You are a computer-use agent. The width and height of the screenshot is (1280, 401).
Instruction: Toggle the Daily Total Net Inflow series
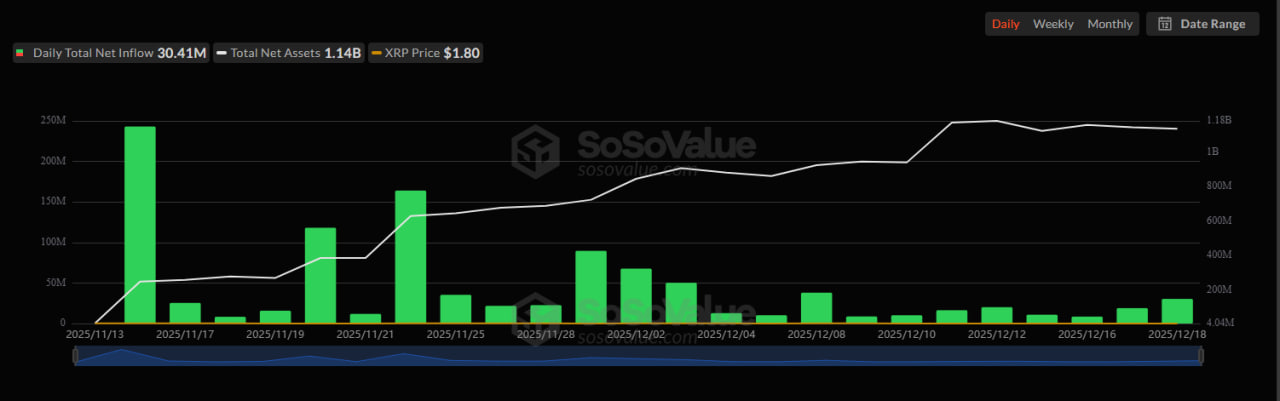tap(110, 53)
